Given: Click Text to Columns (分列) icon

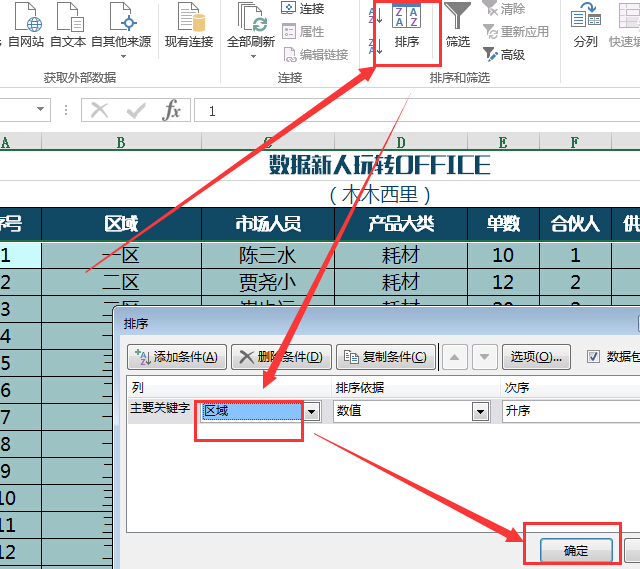Looking at the screenshot, I should pos(585,24).
